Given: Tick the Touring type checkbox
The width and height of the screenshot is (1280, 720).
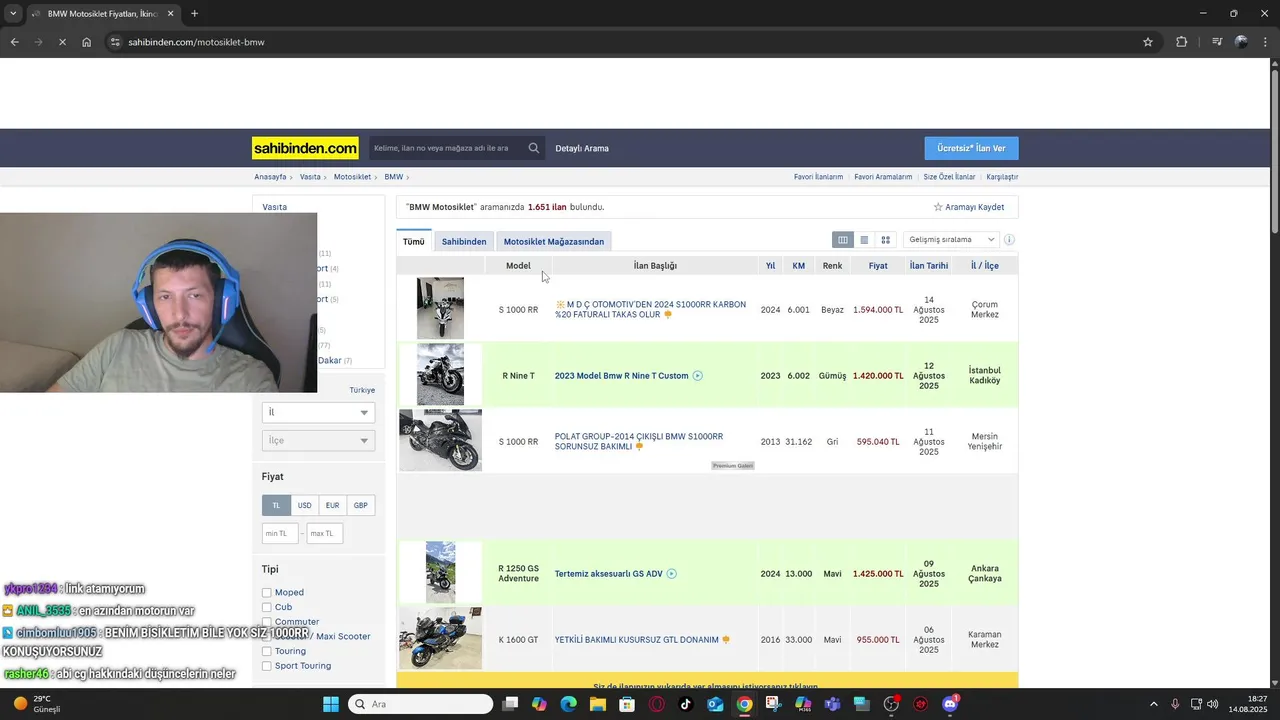Looking at the screenshot, I should [x=267, y=651].
